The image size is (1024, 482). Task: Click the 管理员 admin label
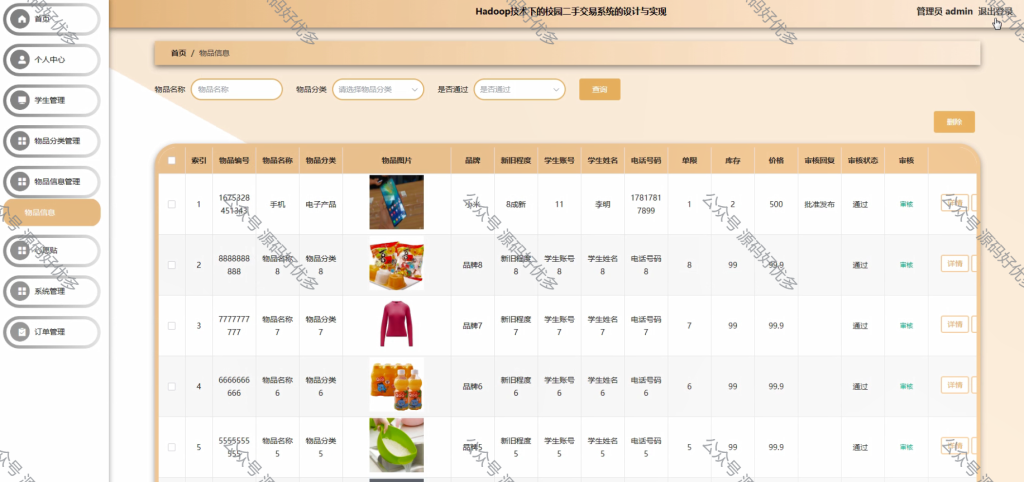click(x=944, y=12)
